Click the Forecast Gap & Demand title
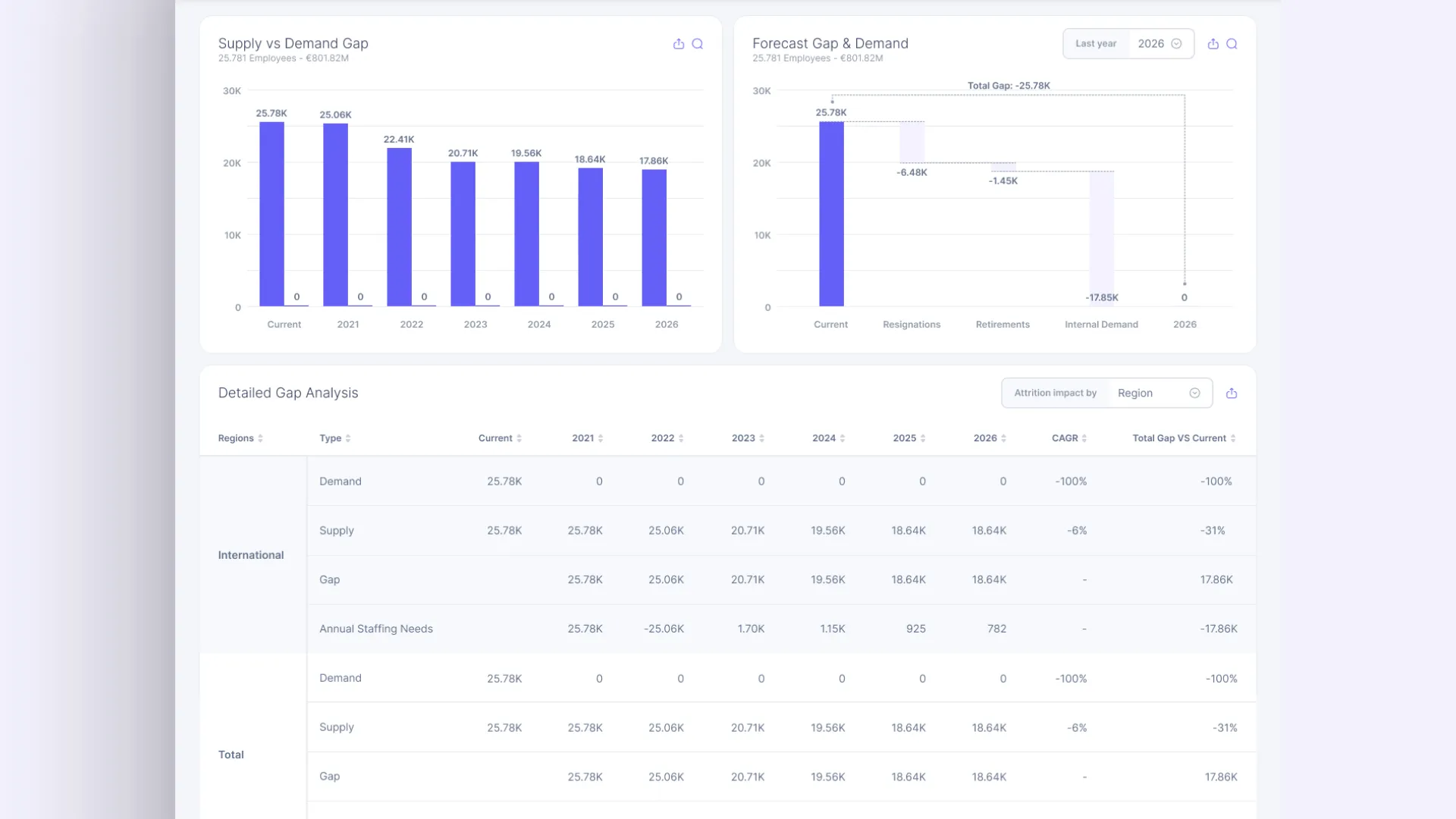 [830, 43]
